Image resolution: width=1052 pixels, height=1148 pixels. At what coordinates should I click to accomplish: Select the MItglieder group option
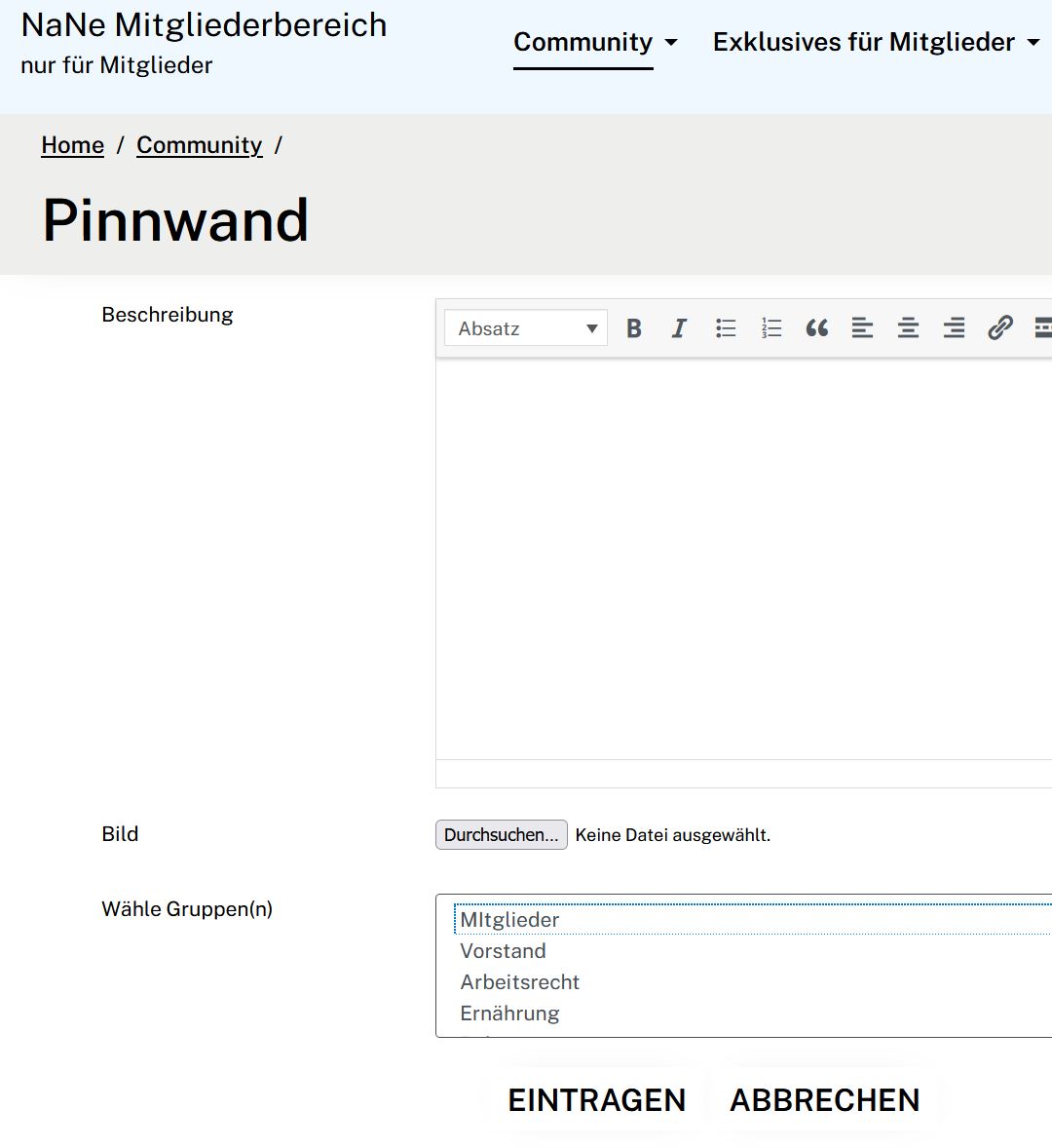tap(508, 919)
